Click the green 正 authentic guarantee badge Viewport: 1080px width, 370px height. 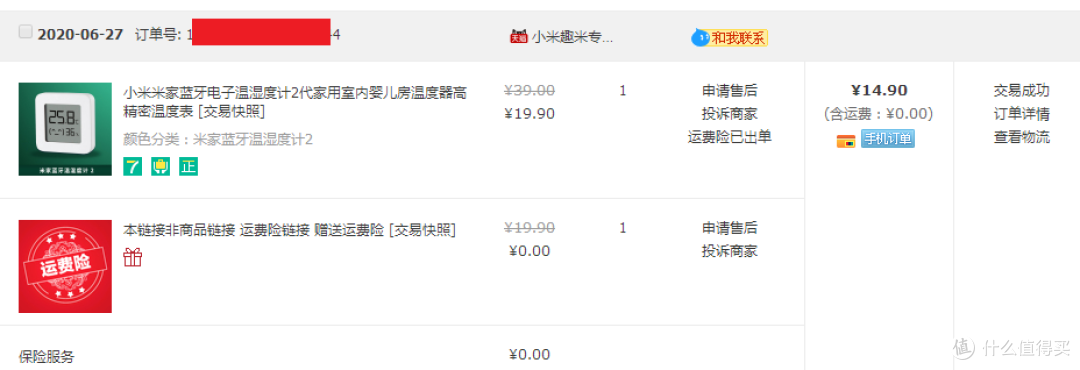click(x=189, y=166)
